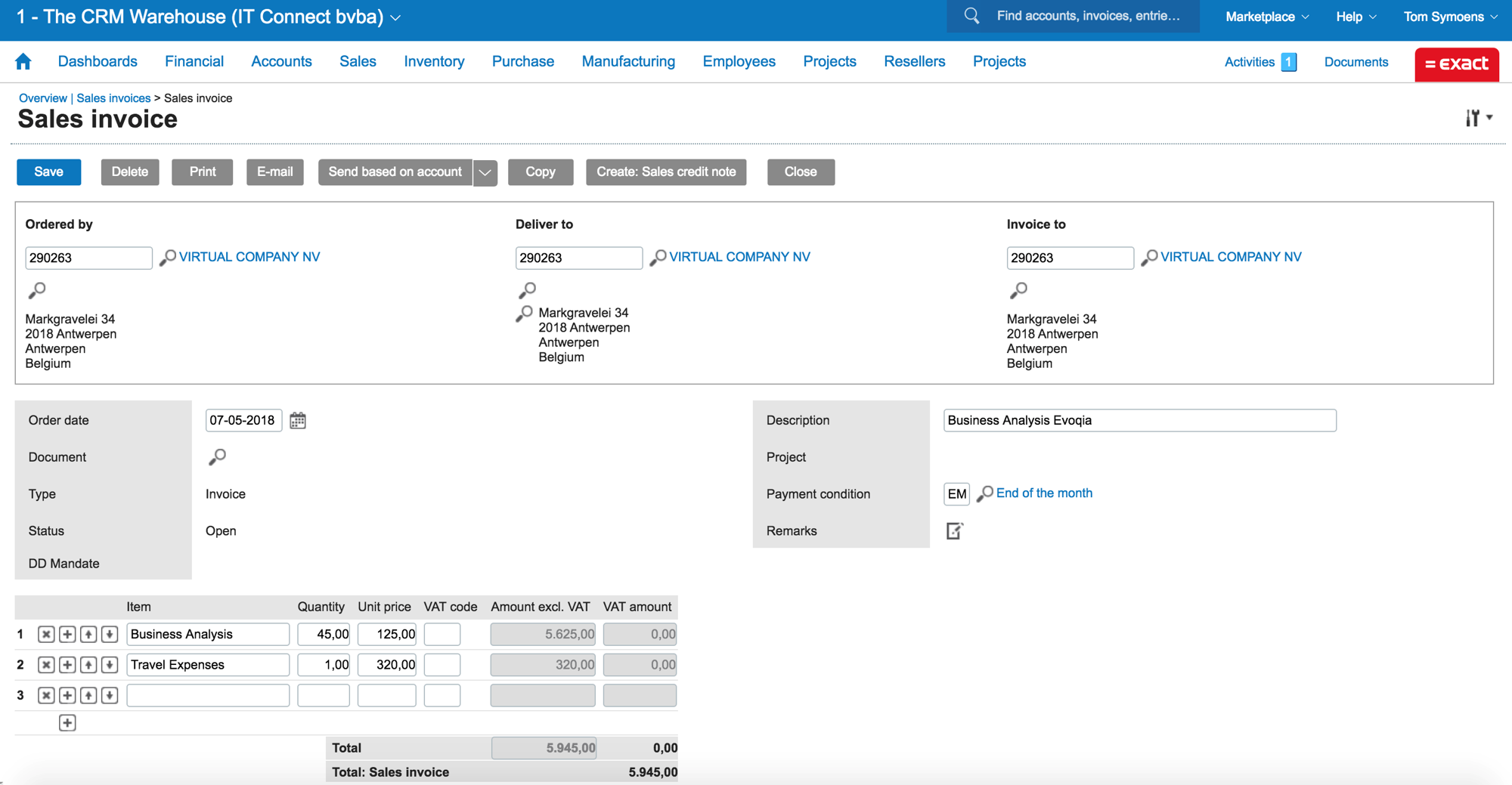
Task: Expand the Send based on account arrow
Action: [x=485, y=172]
